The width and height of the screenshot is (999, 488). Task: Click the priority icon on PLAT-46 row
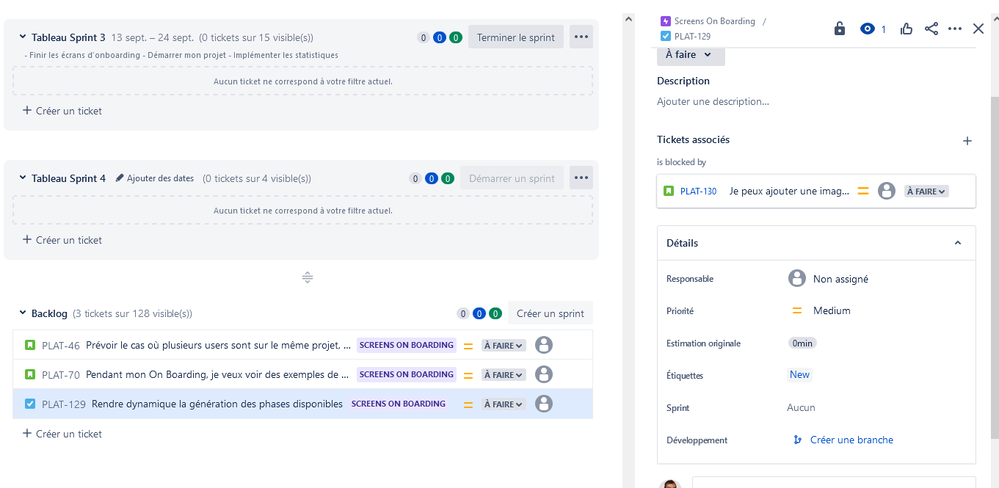(468, 346)
